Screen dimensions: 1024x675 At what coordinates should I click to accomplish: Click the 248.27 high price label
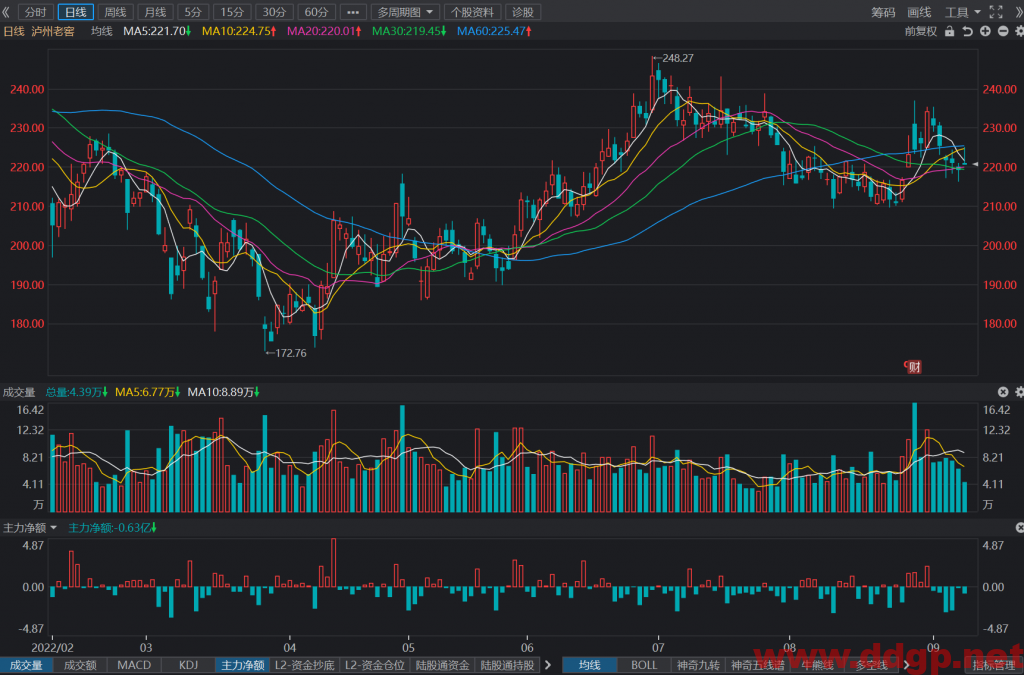tap(678, 58)
